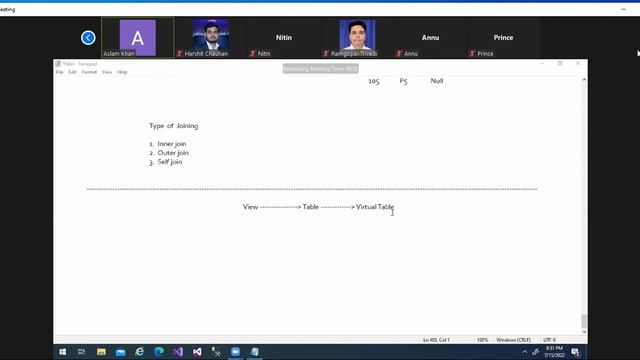The image size is (640, 360).
Task: Click 'Windows (CRLF)' in status bar
Action: point(513,340)
